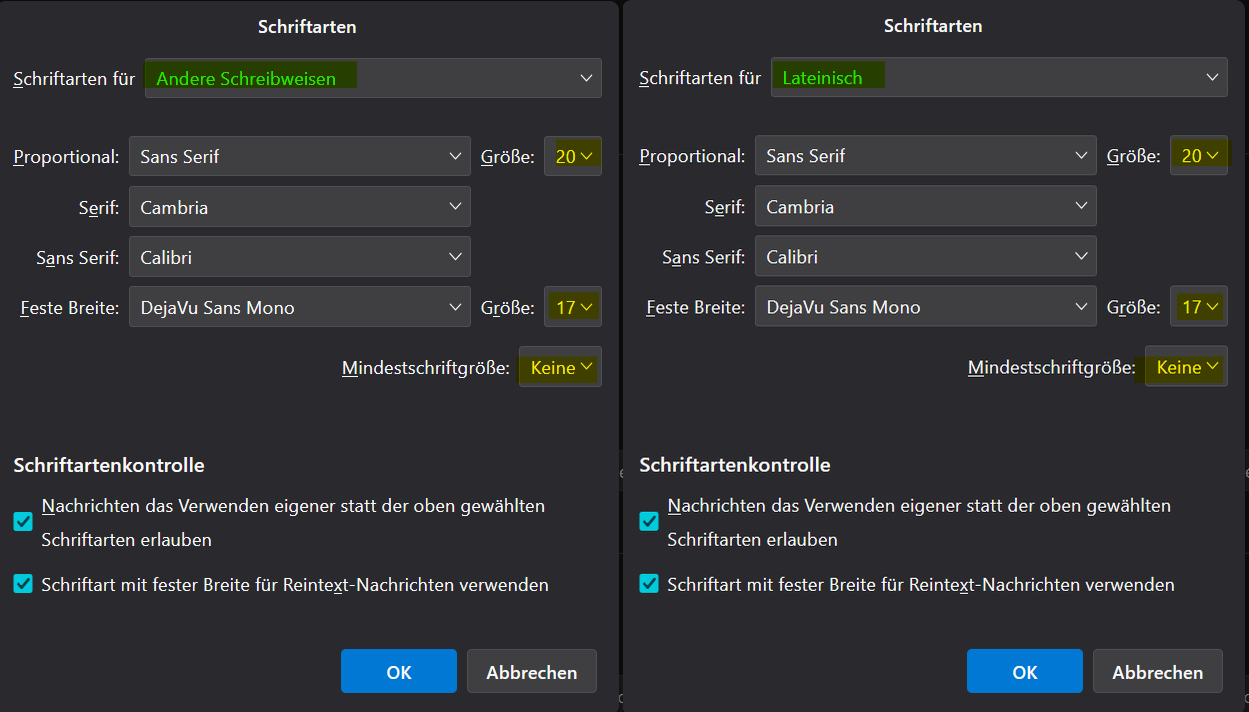Open Serif Cambria dropdown in Lateinisch dialog
1249x712 pixels.
tap(925, 207)
